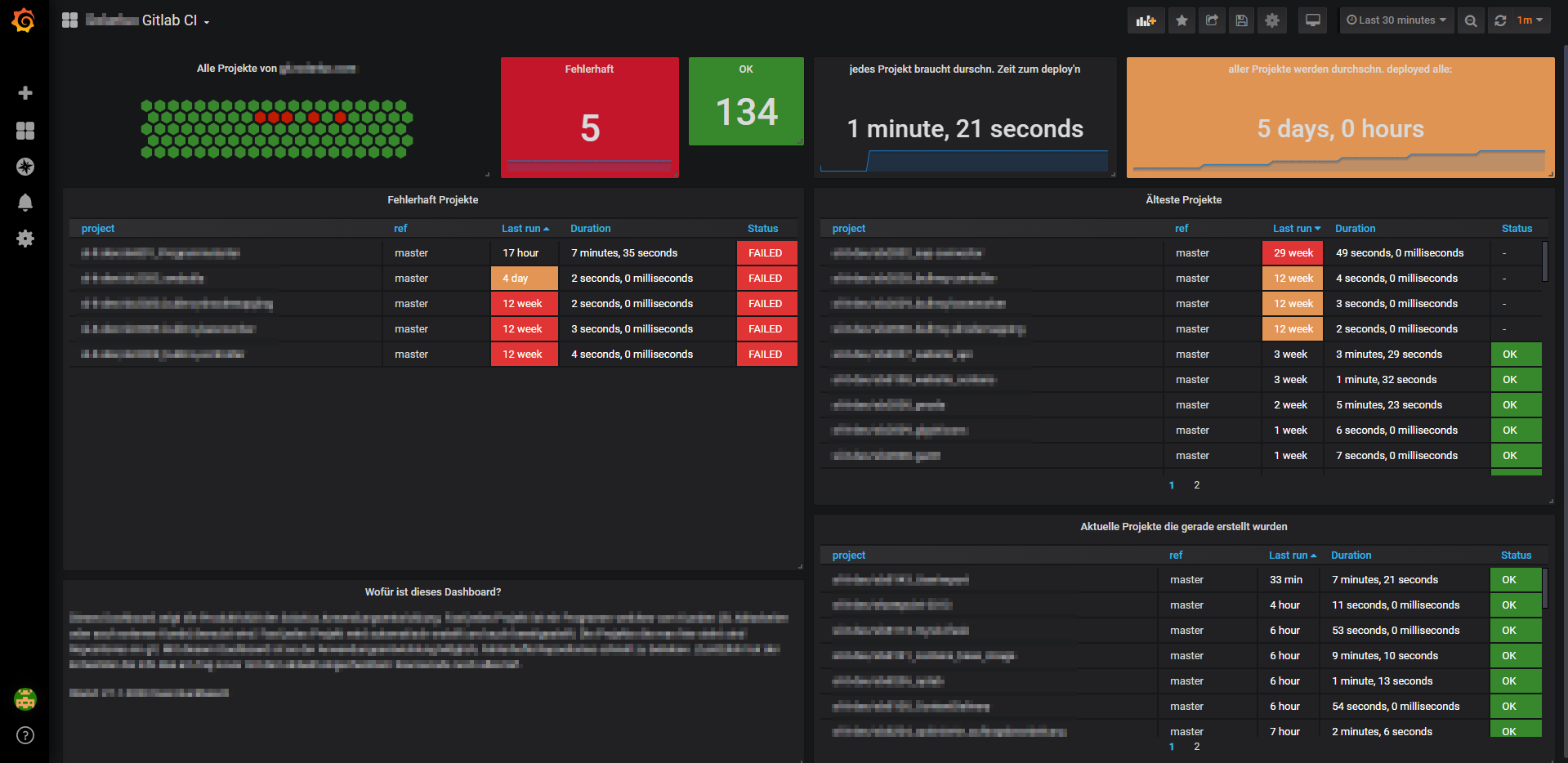Screen dimensions: 1568x763
Task: Open the help menu at sidebar bottom
Action: tap(25, 735)
